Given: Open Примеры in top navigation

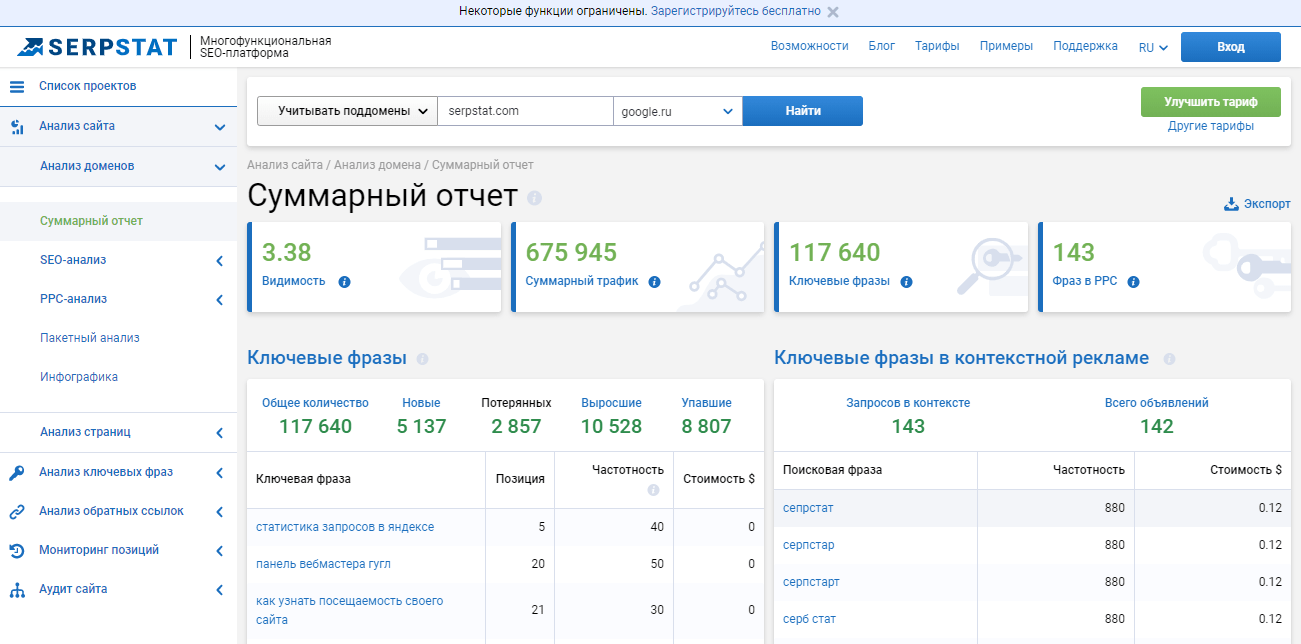Looking at the screenshot, I should 1006,46.
